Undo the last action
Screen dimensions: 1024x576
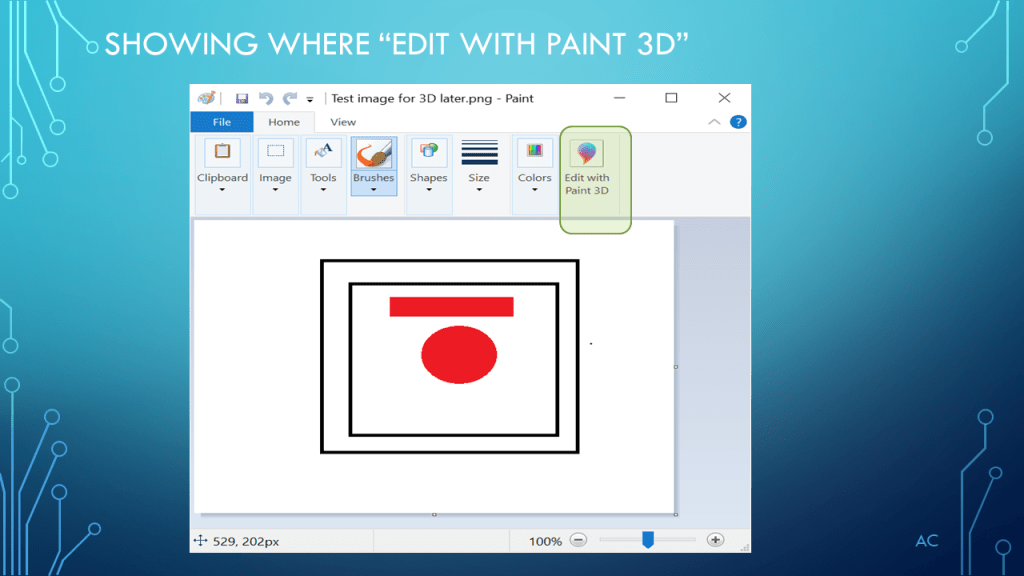pyautogui.click(x=266, y=98)
